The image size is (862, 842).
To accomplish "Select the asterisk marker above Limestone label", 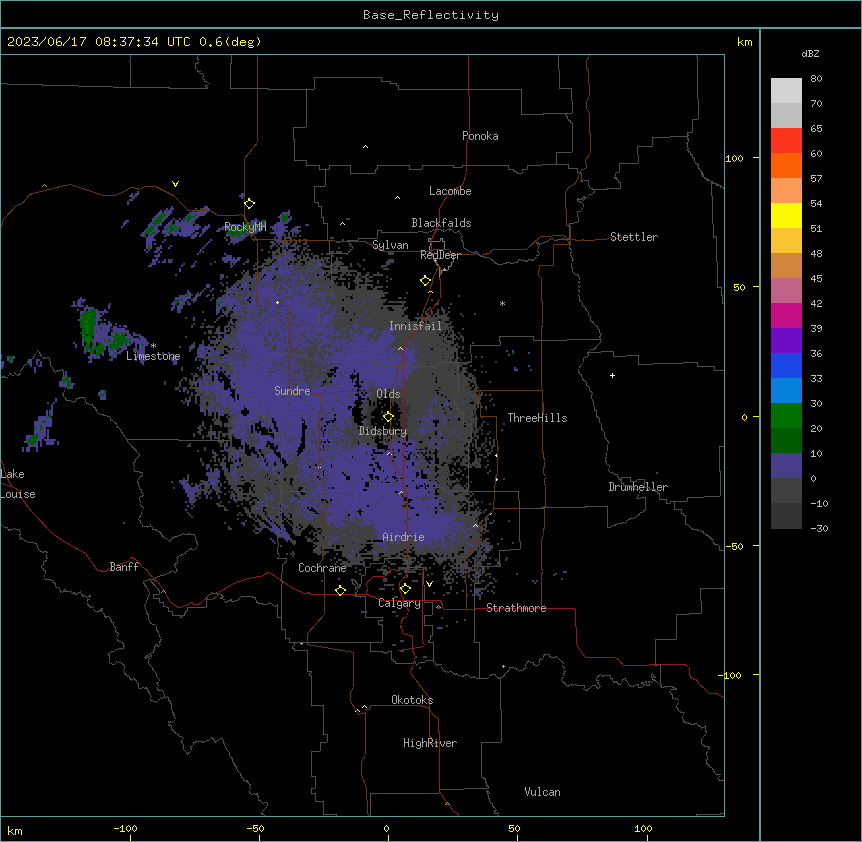I will [x=153, y=346].
